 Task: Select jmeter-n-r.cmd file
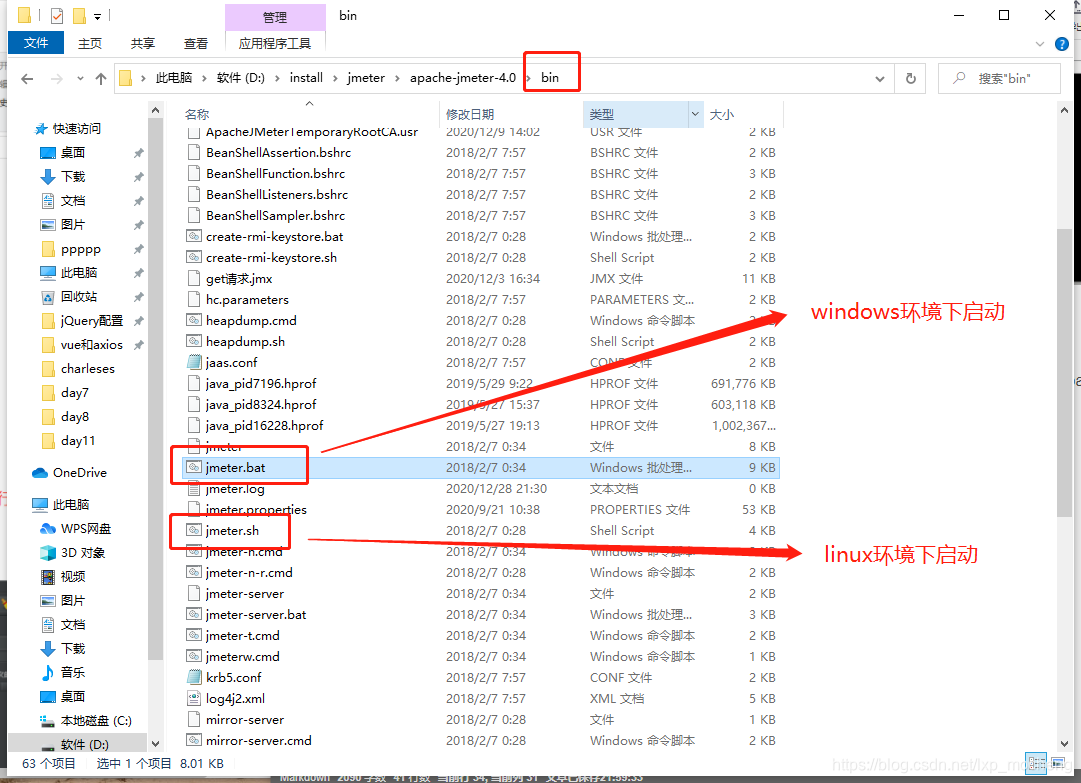pyautogui.click(x=249, y=573)
